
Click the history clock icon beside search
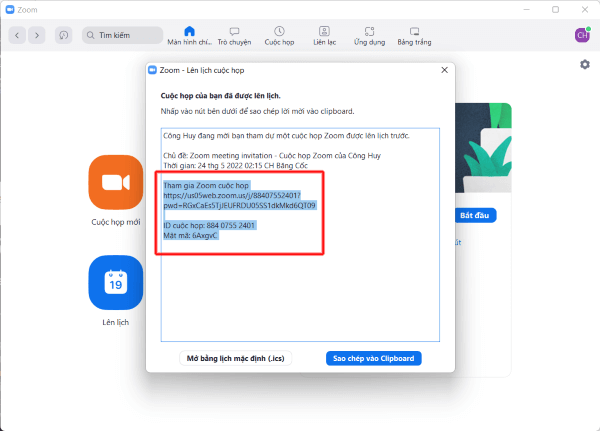point(64,35)
